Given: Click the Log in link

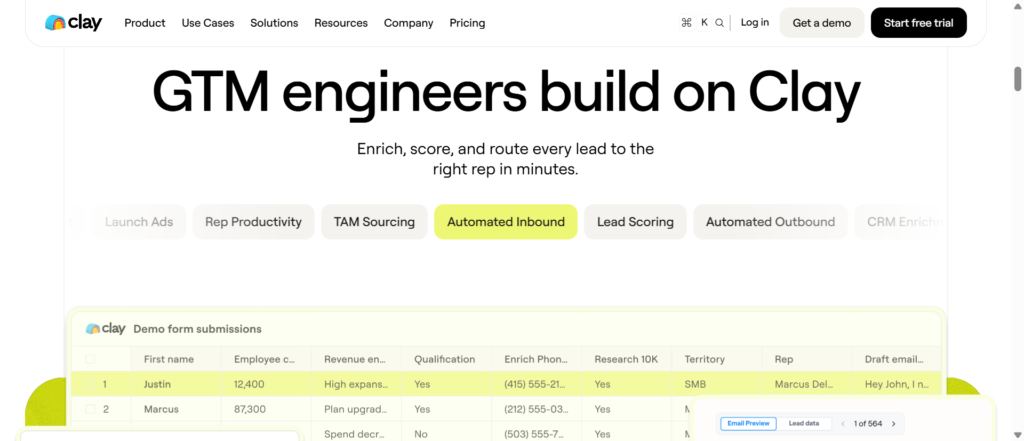Looking at the screenshot, I should coord(755,22).
